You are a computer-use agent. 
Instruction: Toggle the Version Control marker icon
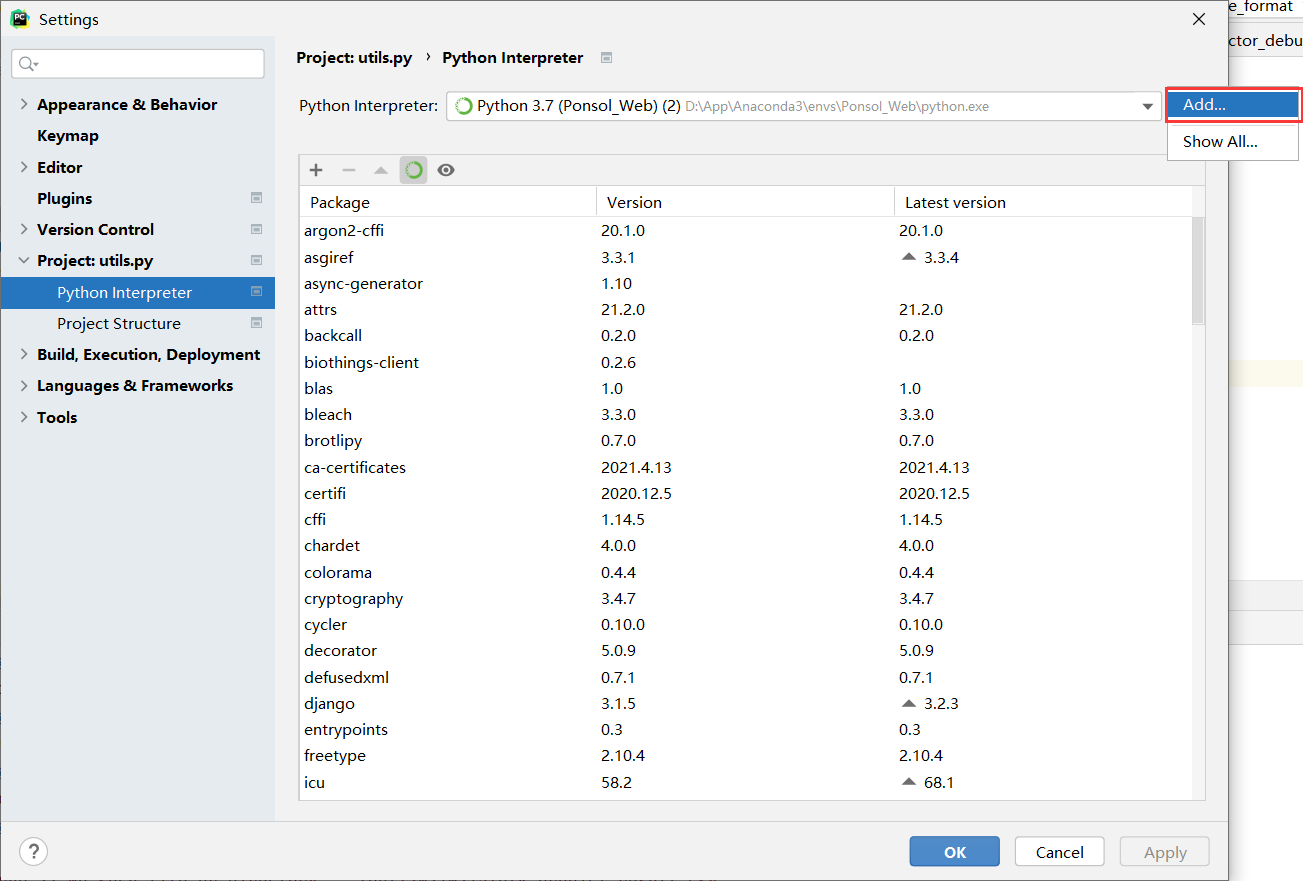tap(257, 229)
